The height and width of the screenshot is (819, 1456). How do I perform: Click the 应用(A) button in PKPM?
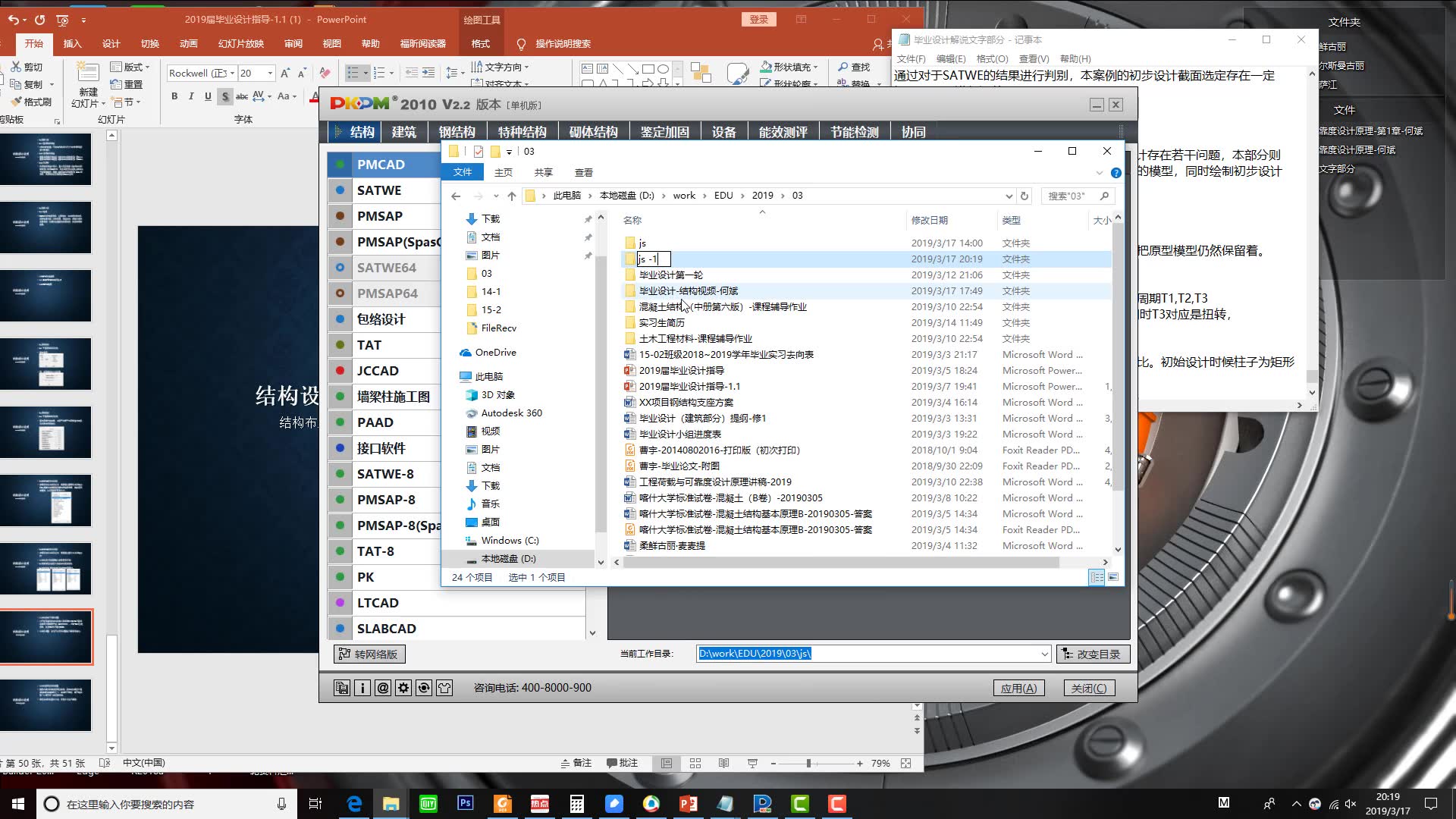coord(1018,688)
